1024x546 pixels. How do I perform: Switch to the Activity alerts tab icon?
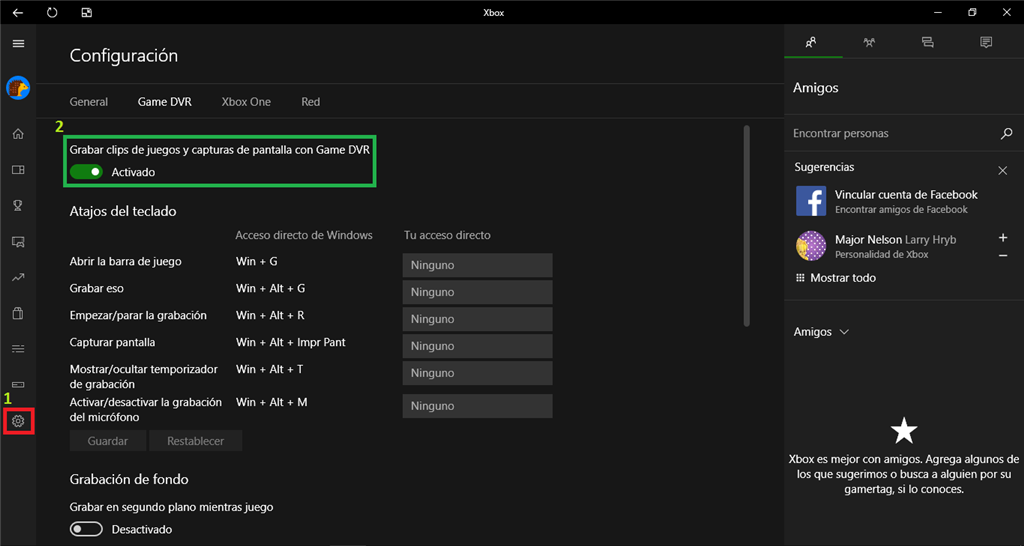[x=986, y=42]
